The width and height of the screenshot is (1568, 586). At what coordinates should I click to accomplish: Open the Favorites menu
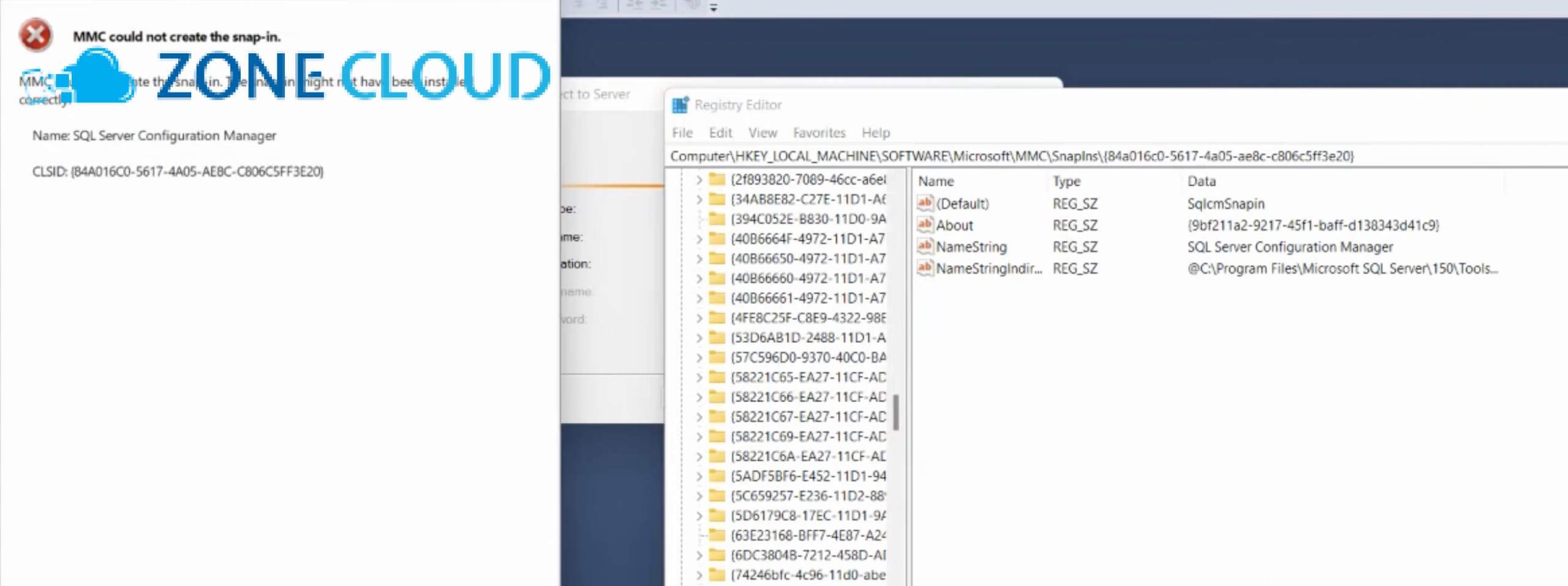click(x=819, y=132)
